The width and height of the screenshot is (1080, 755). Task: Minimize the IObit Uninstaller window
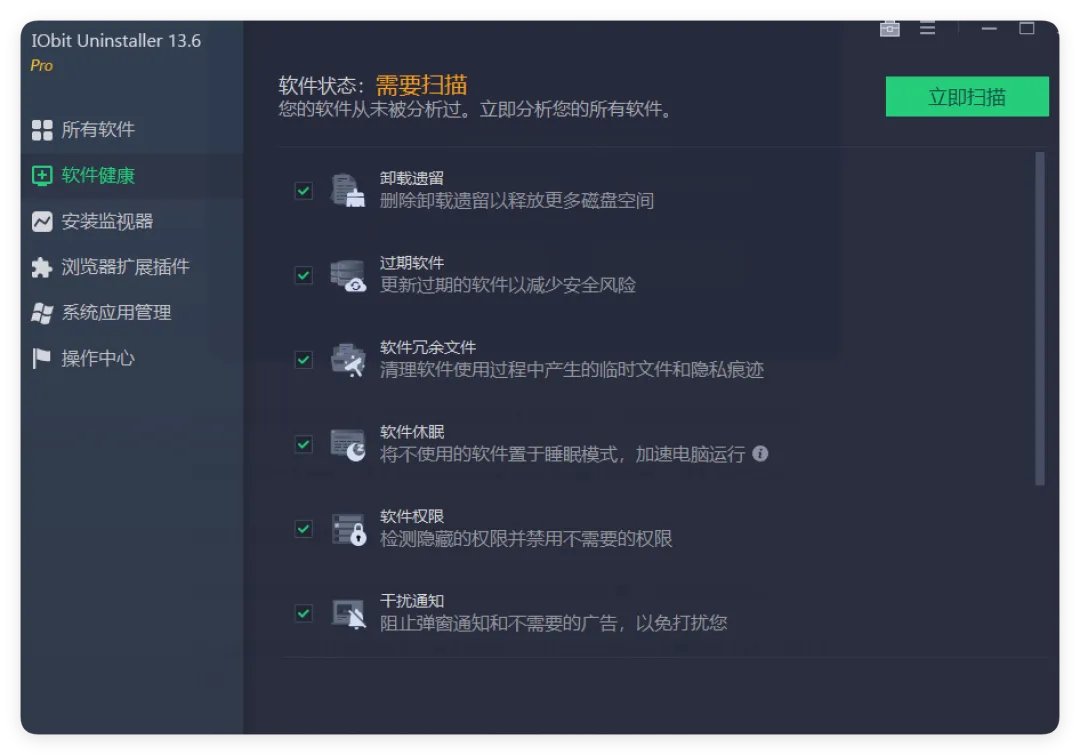(990, 28)
